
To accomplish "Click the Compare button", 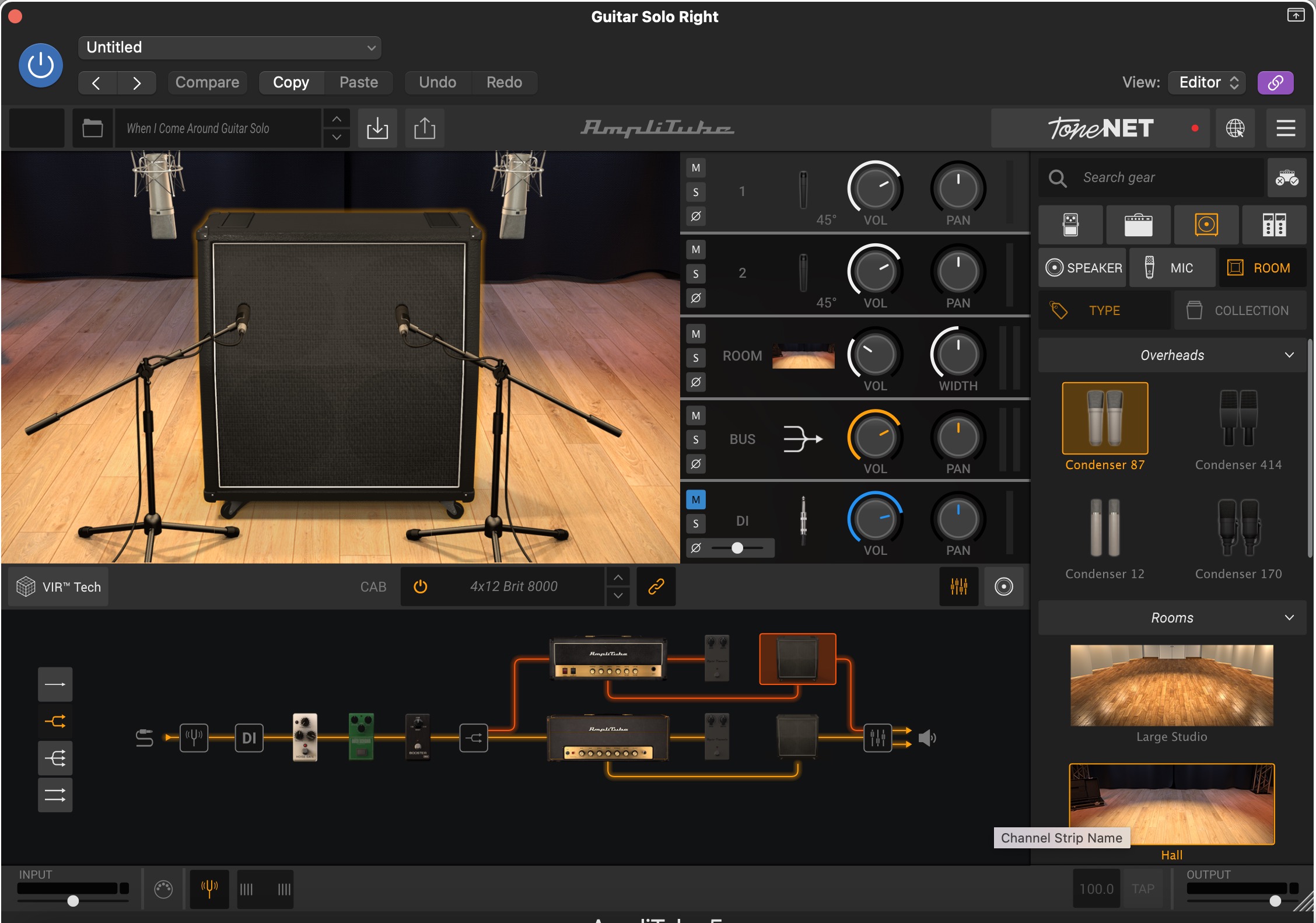I will click(207, 82).
